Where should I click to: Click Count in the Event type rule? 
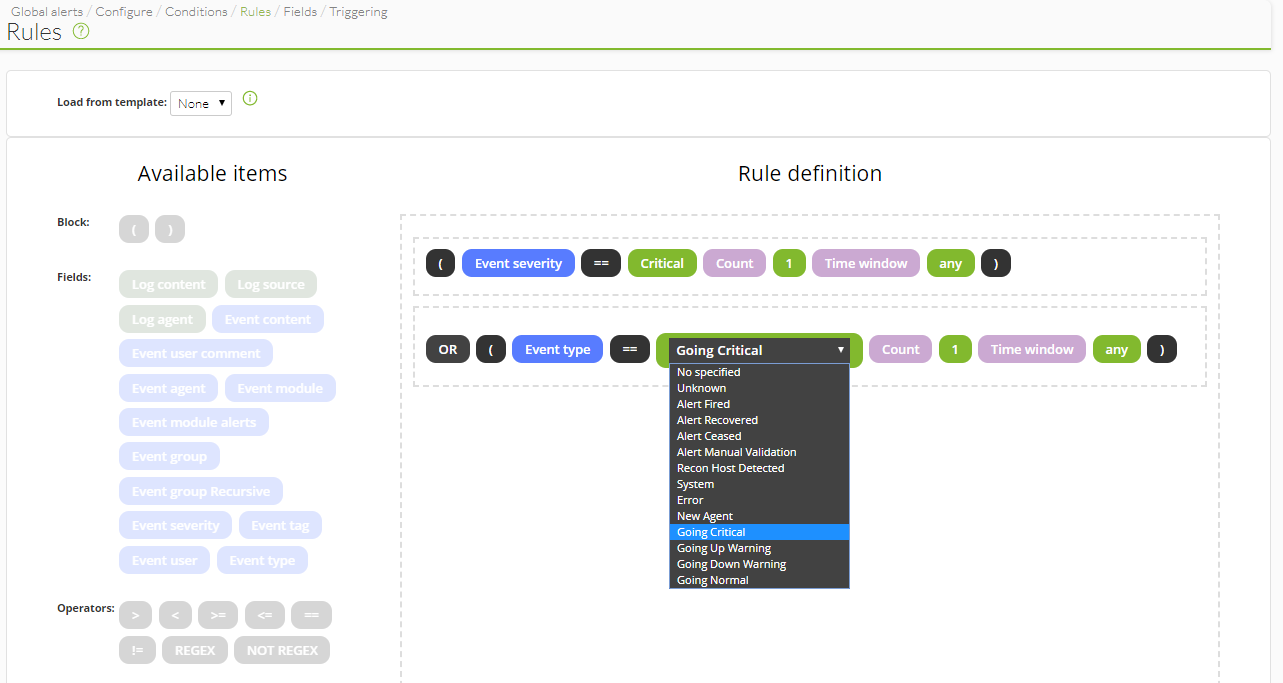pyautogui.click(x=900, y=350)
